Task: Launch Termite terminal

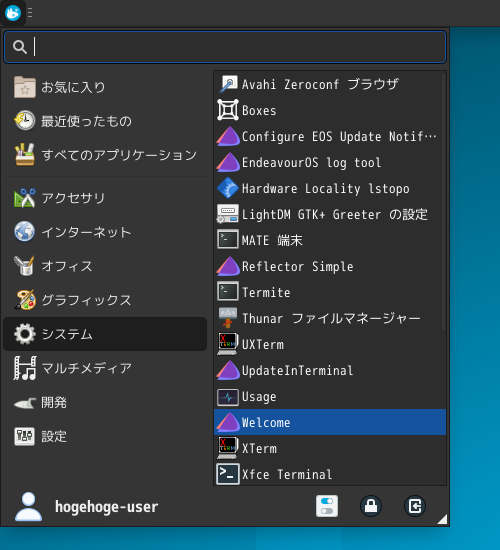Action: pyautogui.click(x=330, y=292)
